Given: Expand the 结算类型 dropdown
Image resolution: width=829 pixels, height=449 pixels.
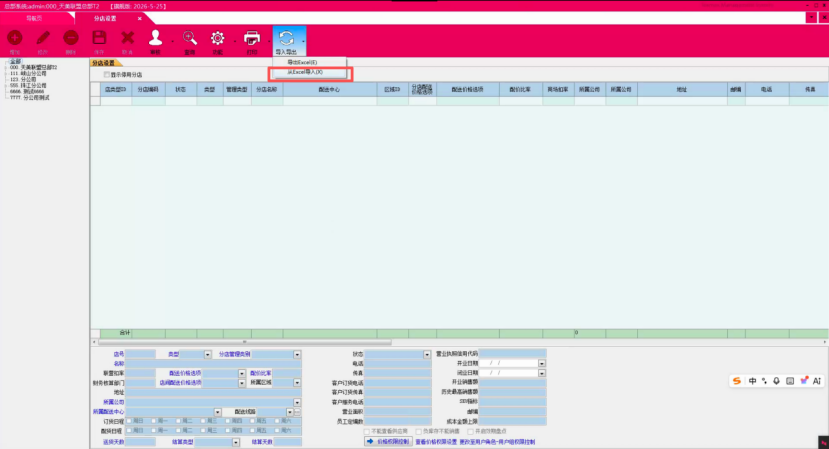Looking at the screenshot, I should click(x=236, y=442).
